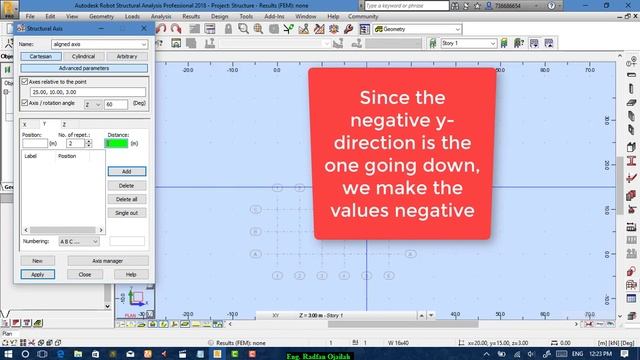
Task: Select the wall tool in right toolbar
Action: click(x=631, y=117)
